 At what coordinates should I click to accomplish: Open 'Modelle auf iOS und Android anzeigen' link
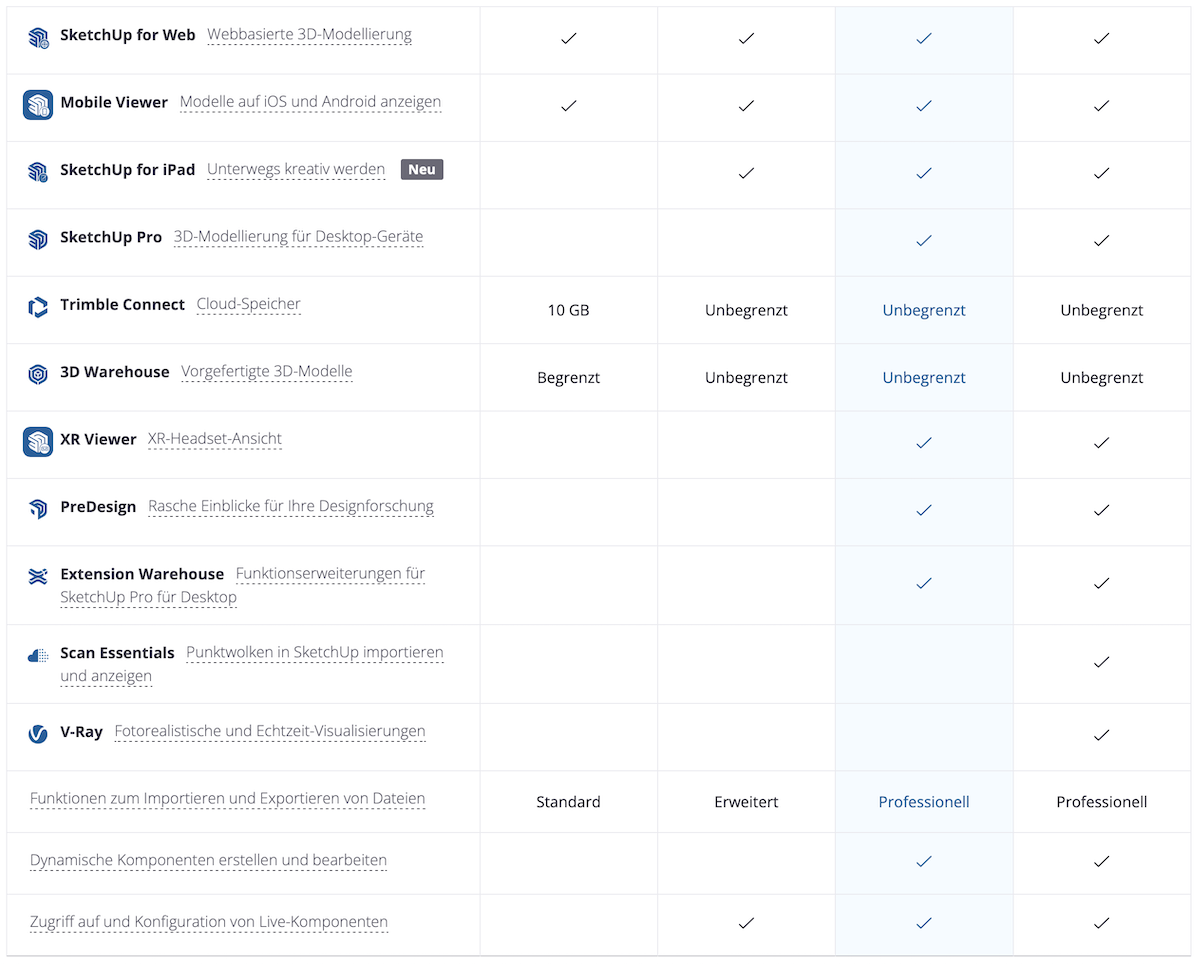pyautogui.click(x=310, y=102)
